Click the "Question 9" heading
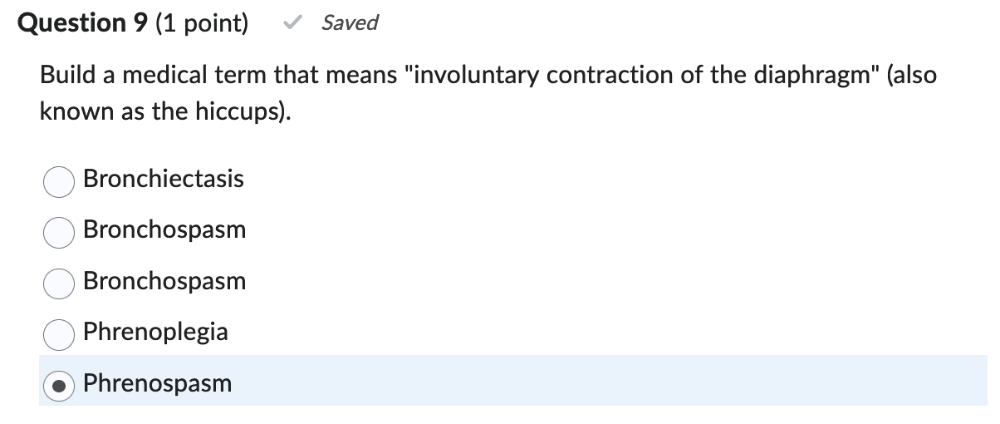The height and width of the screenshot is (424, 1000). tap(84, 23)
